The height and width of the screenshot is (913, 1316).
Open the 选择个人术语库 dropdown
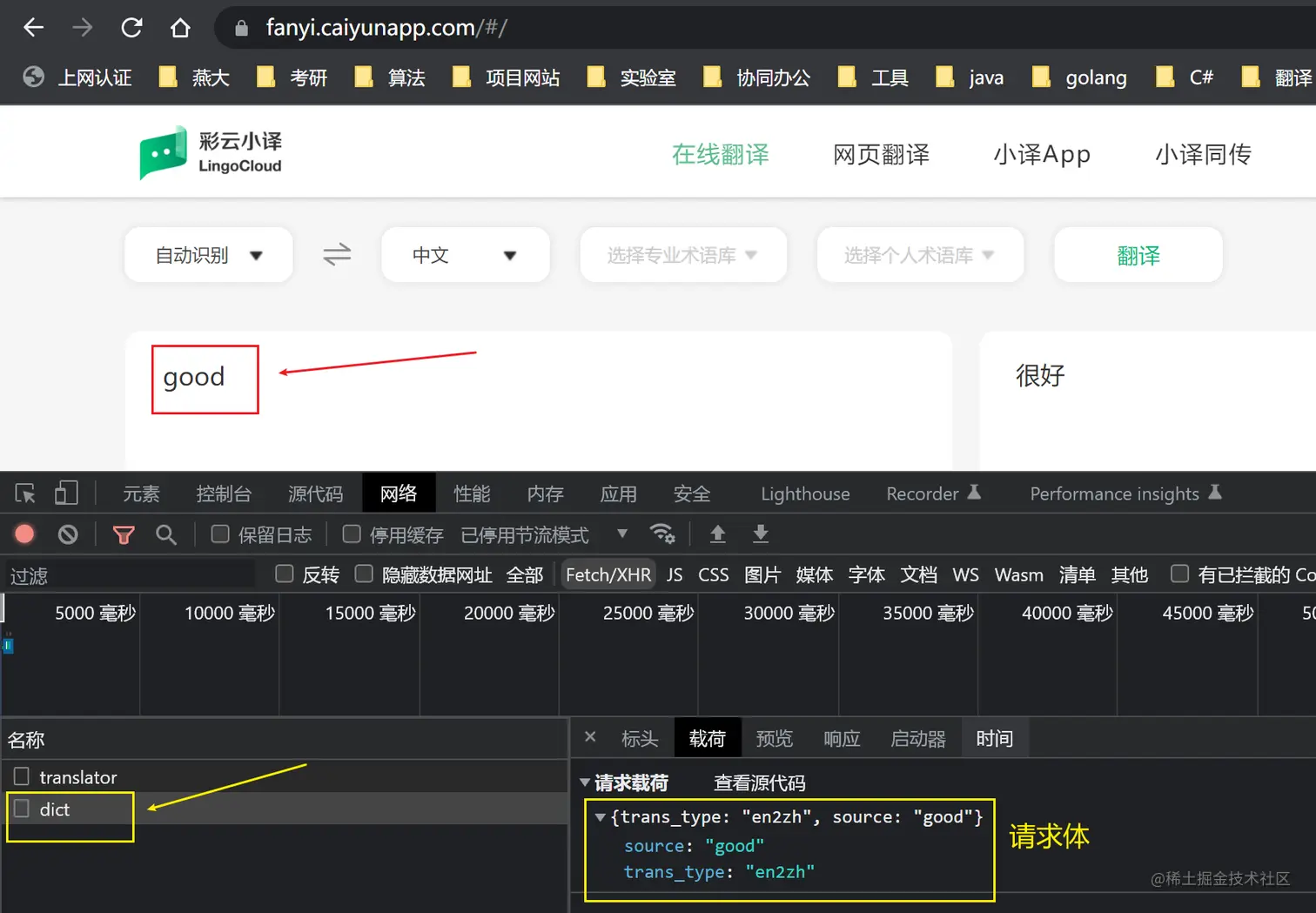coord(920,255)
